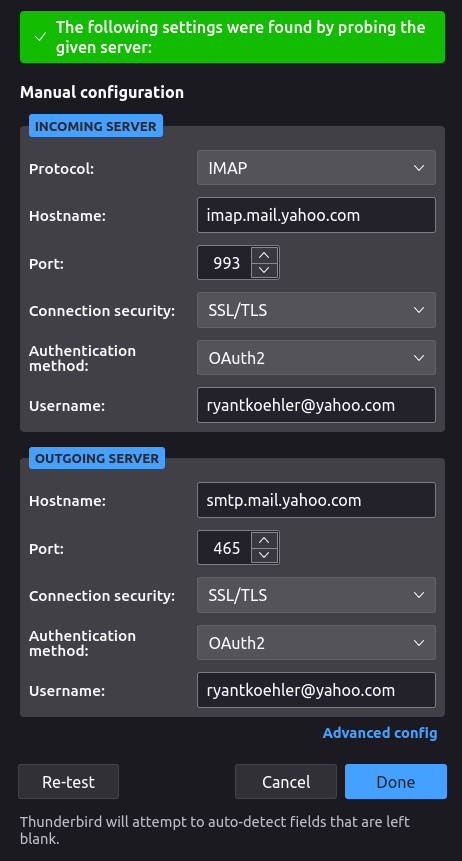Decrease the incoming server port number
462x861 pixels.
tap(264, 270)
